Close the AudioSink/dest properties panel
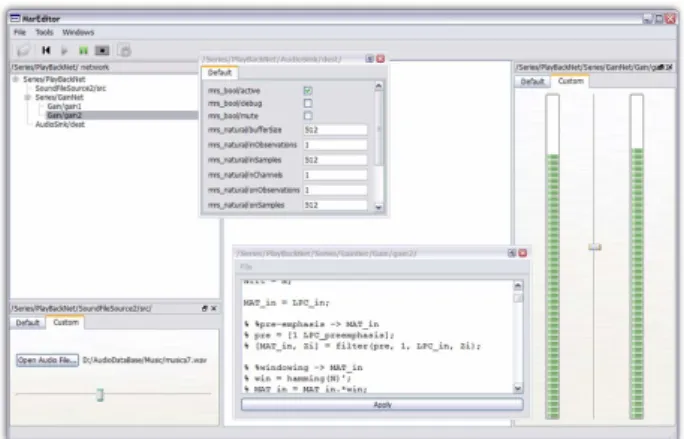The height and width of the screenshot is (439, 684). click(380, 58)
